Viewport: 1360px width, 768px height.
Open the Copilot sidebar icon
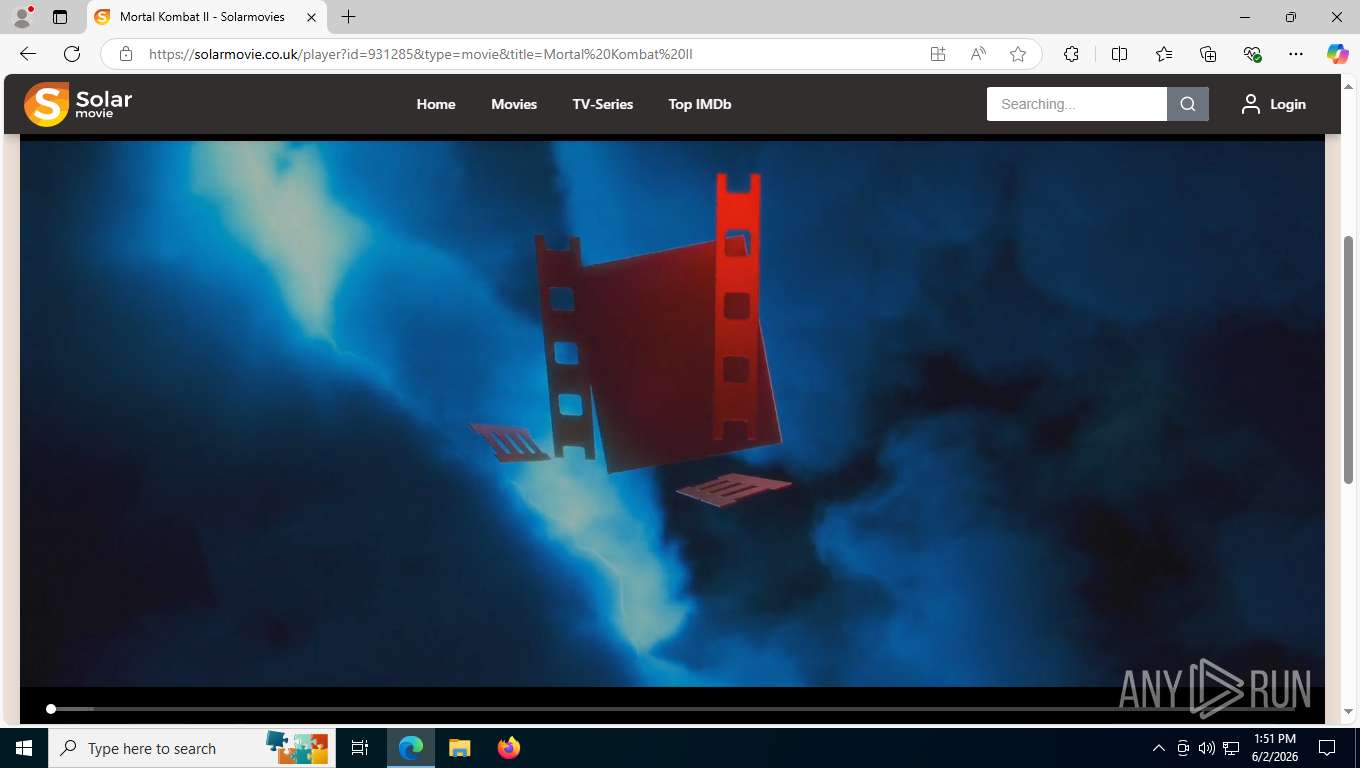click(1338, 54)
